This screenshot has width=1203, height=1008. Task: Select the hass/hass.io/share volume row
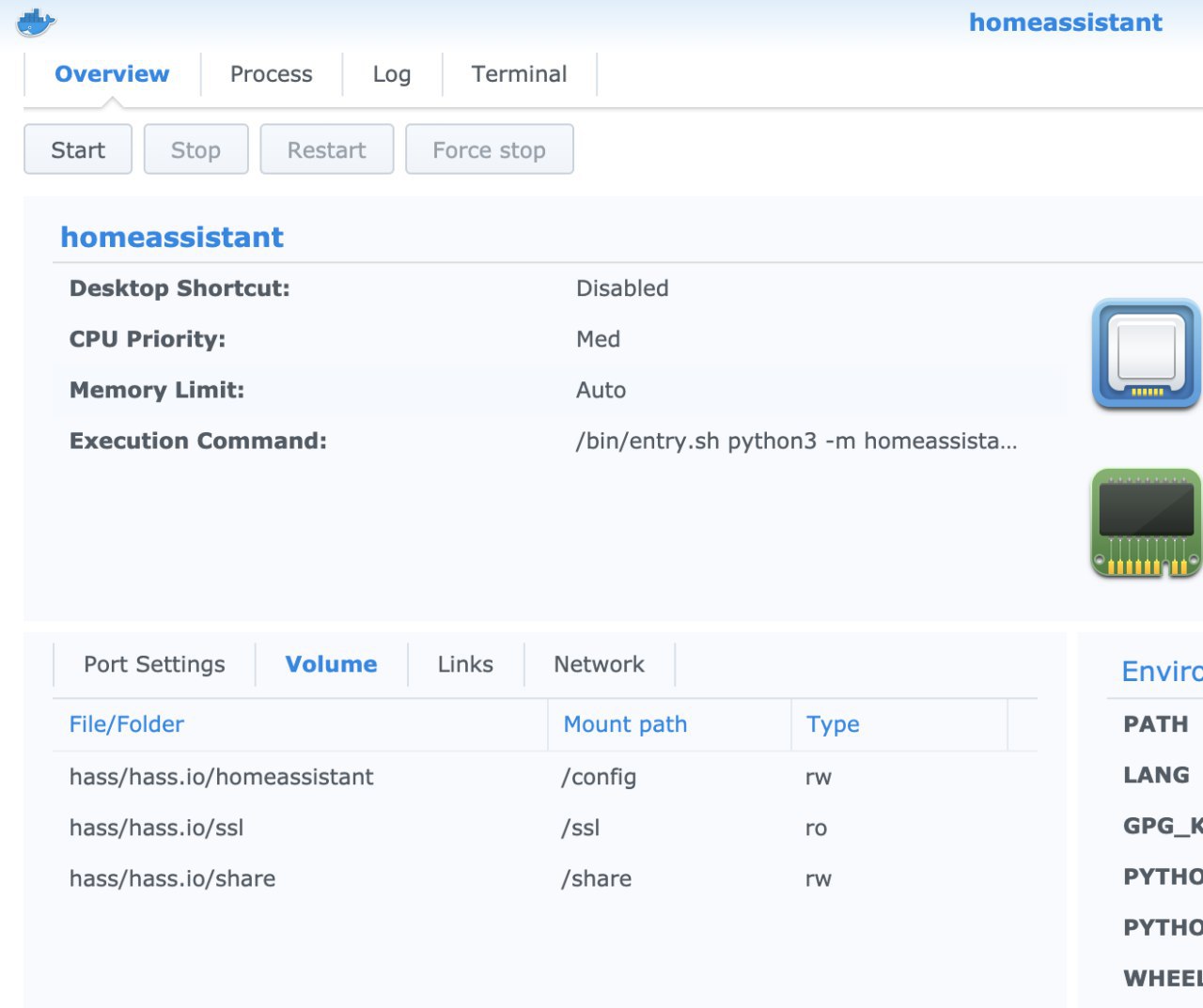tap(545, 878)
